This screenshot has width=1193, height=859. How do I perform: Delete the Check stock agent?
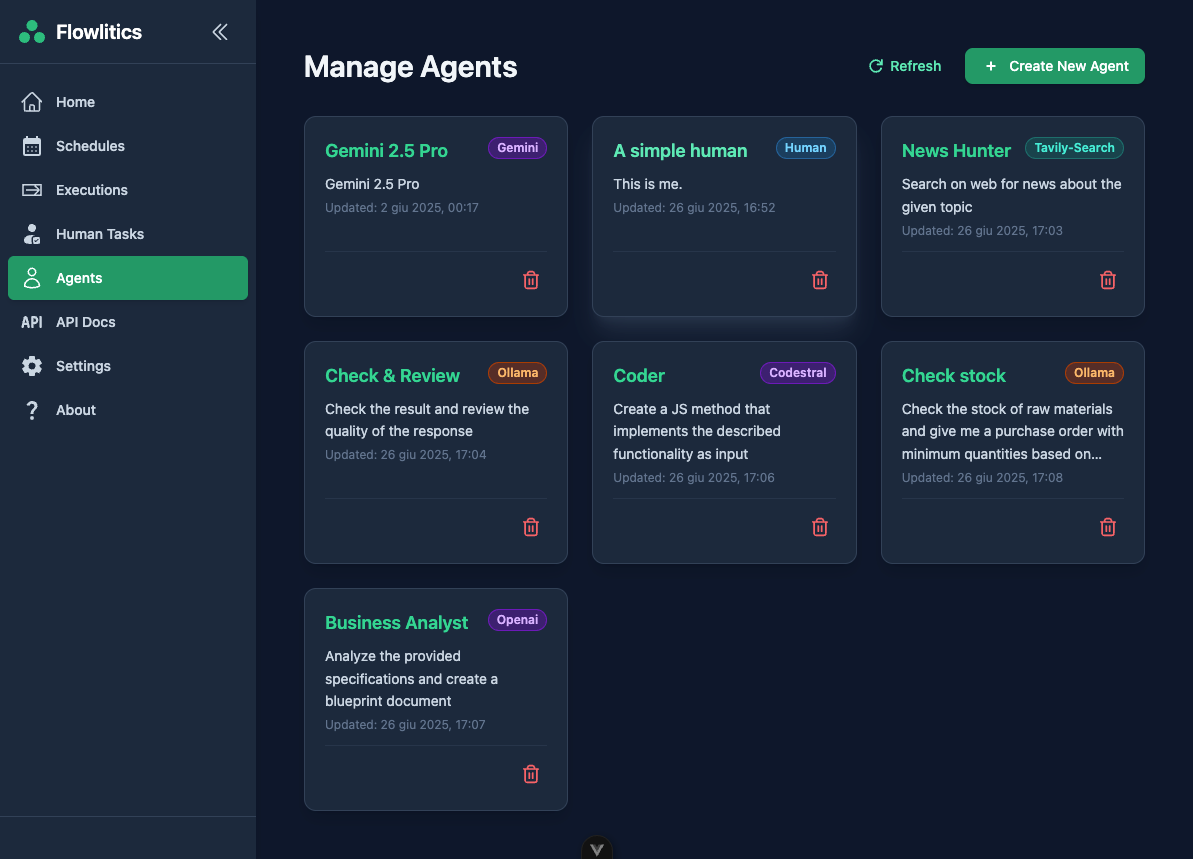coord(1108,527)
